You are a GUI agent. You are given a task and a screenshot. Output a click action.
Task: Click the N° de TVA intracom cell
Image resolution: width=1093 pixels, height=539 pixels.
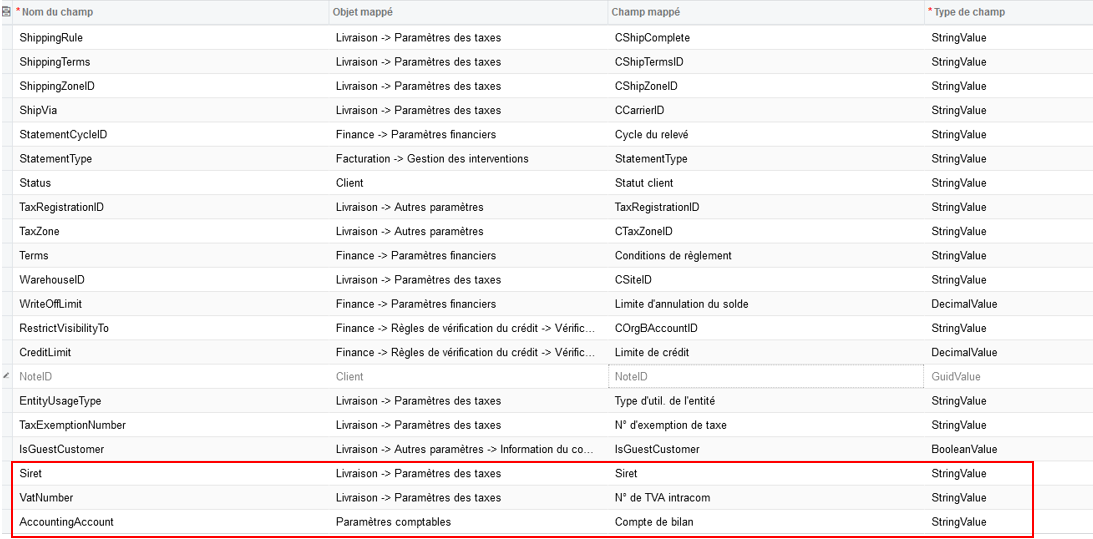coord(766,498)
